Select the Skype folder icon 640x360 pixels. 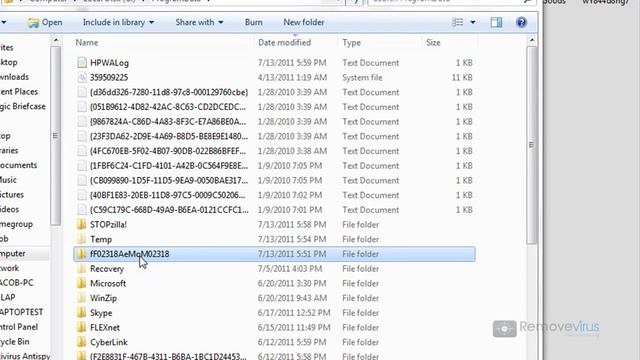click(82, 313)
